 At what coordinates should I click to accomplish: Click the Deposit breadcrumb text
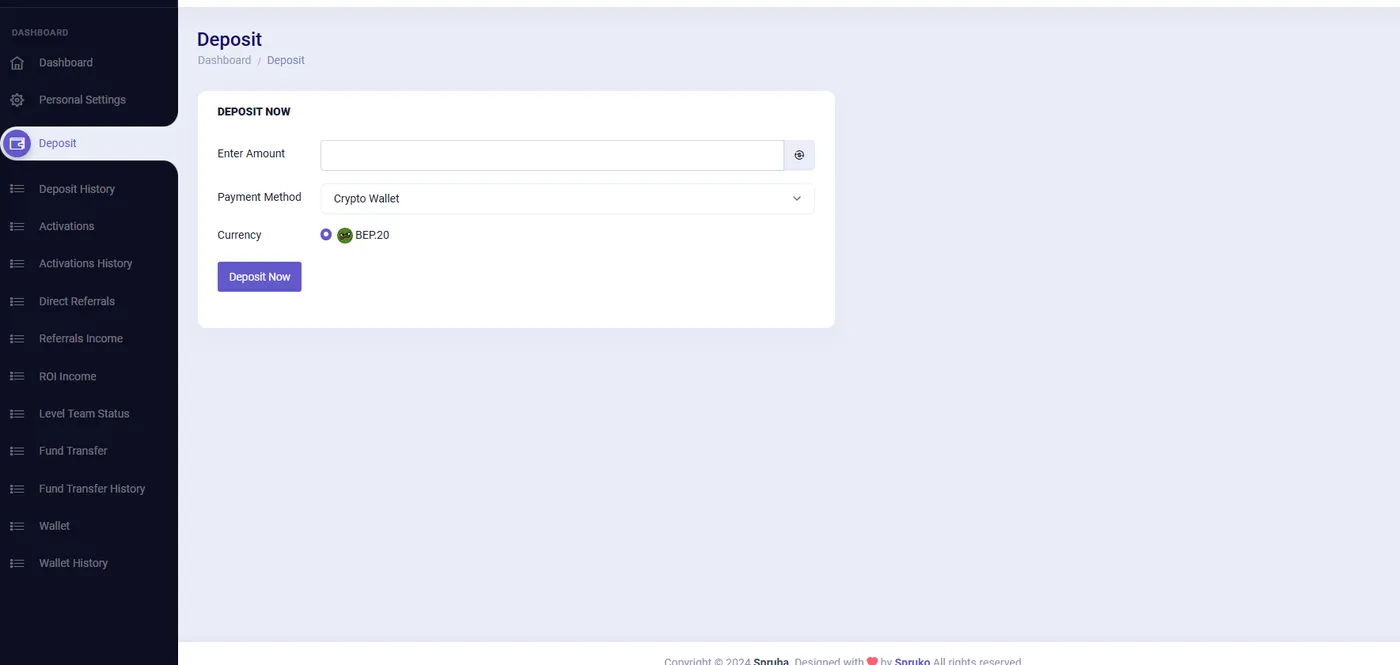click(286, 60)
